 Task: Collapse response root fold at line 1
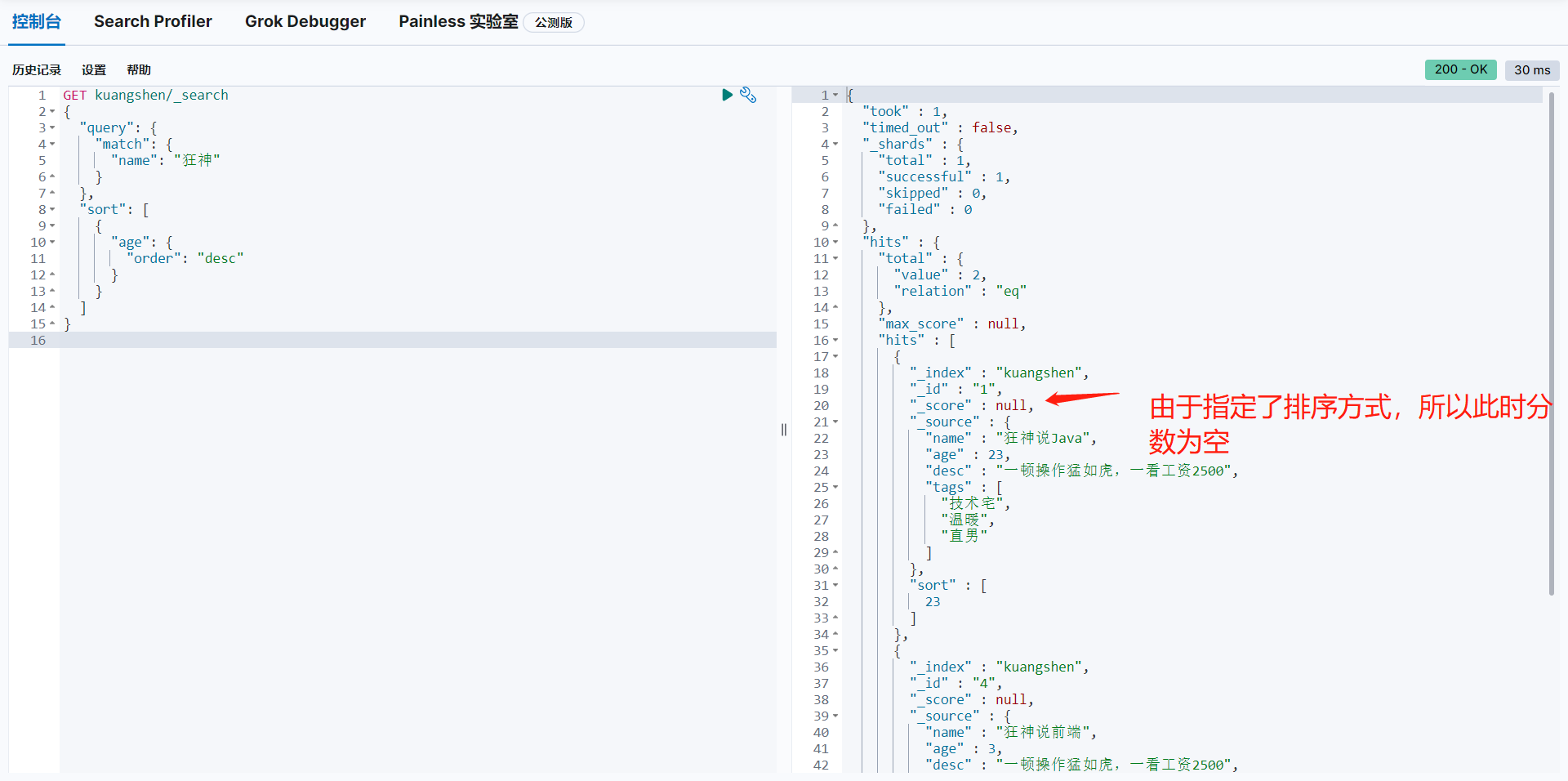coord(835,95)
